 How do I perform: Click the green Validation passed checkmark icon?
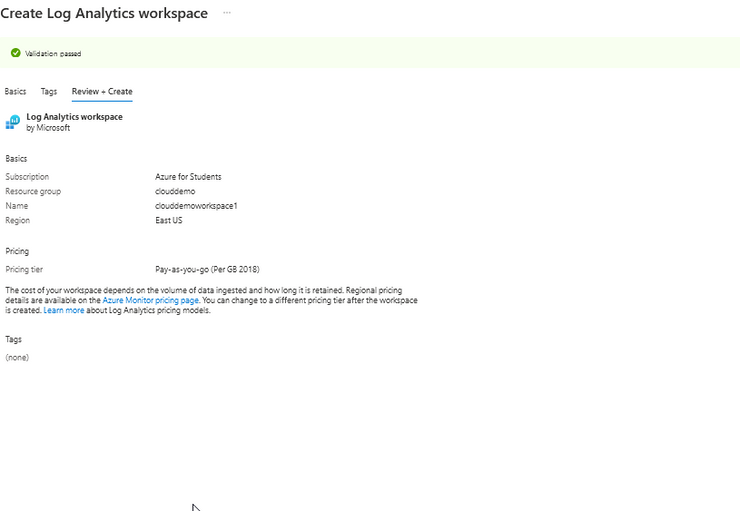click(x=16, y=53)
